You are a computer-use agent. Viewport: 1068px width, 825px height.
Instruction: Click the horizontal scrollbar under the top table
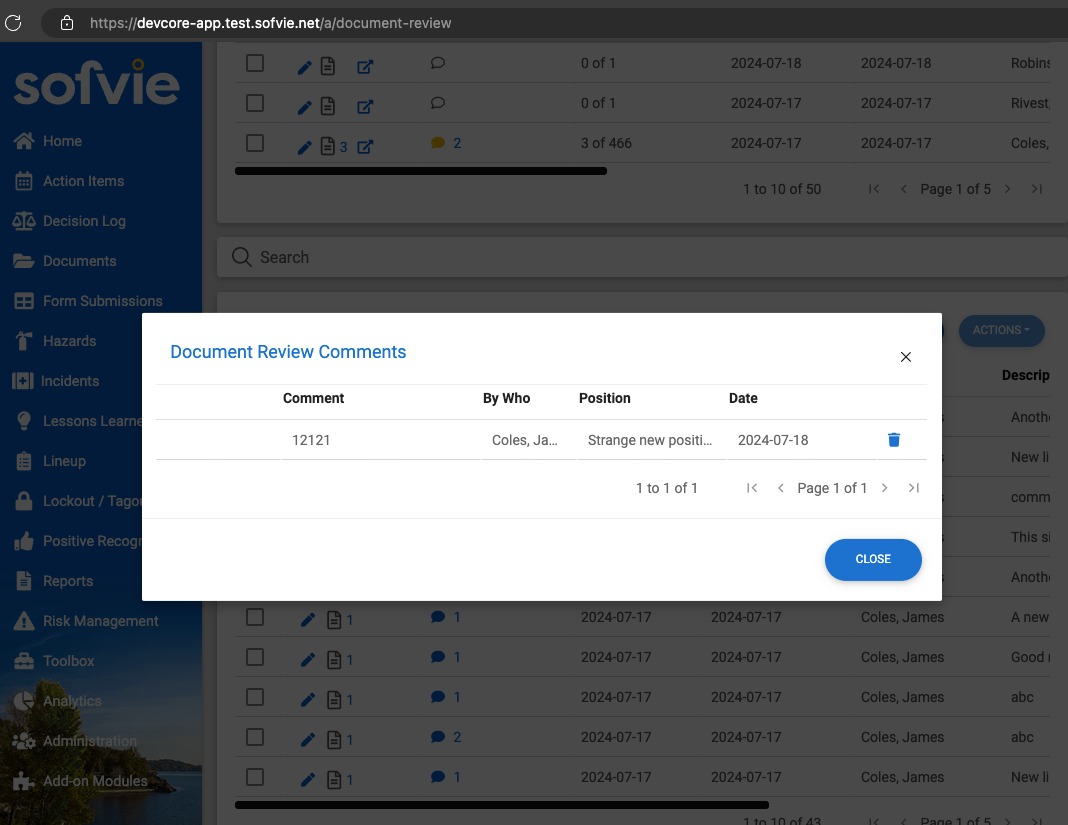coord(420,171)
